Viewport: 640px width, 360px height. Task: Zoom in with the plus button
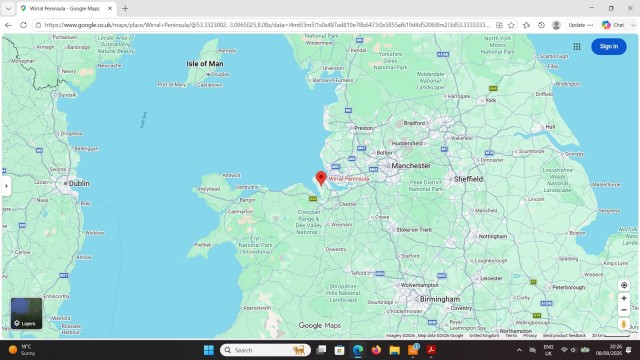coord(624,298)
